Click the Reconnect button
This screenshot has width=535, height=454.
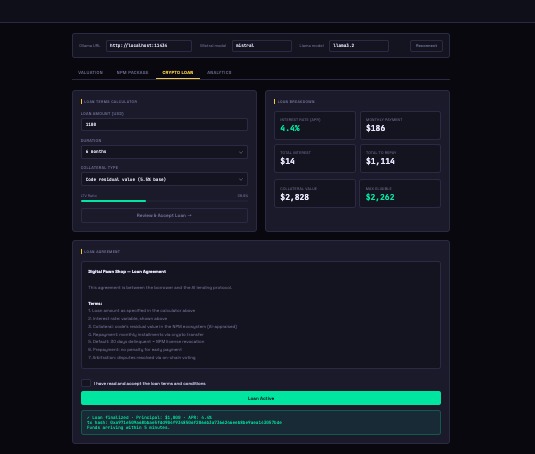point(426,46)
